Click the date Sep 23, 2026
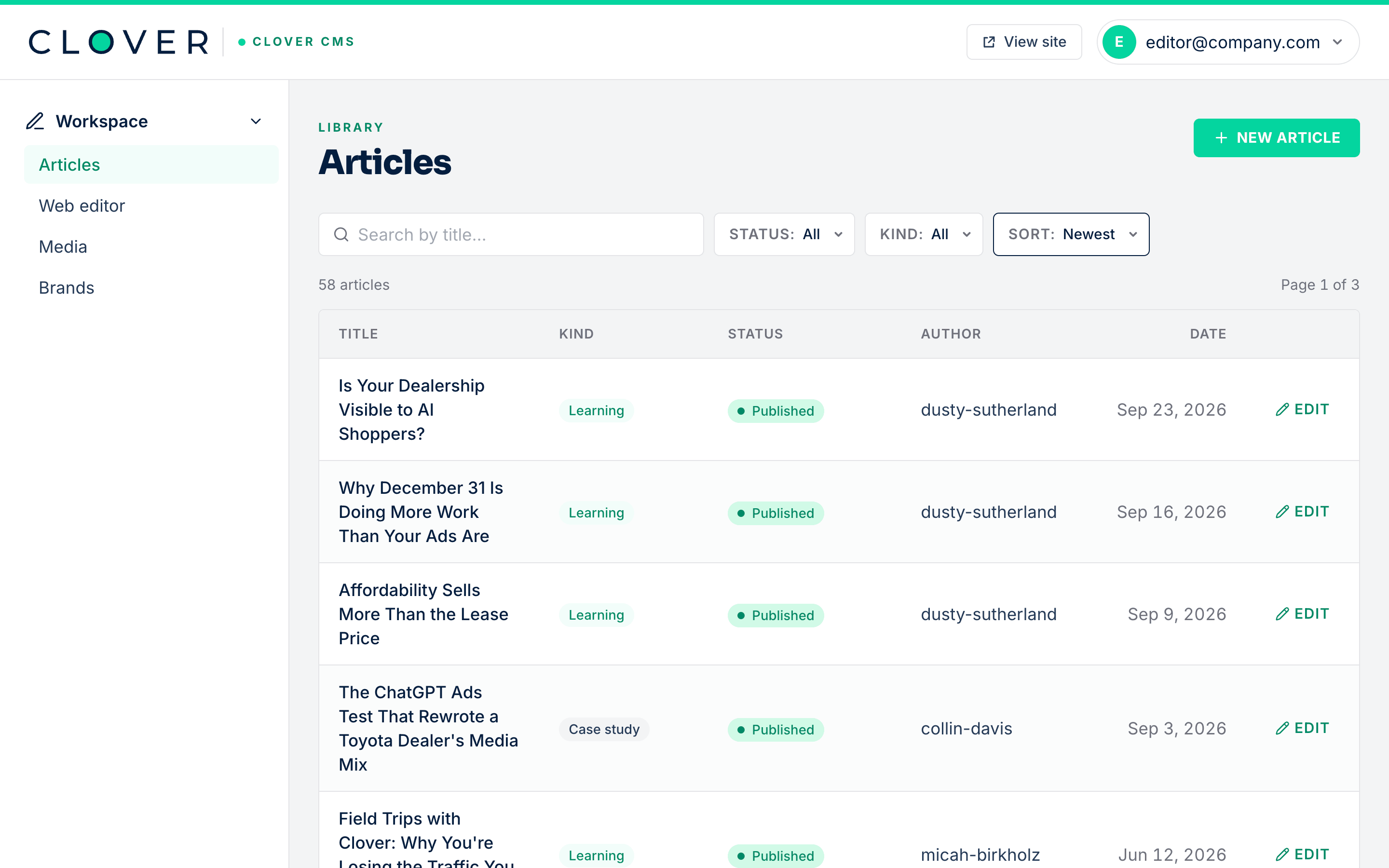1389x868 pixels. (1171, 409)
